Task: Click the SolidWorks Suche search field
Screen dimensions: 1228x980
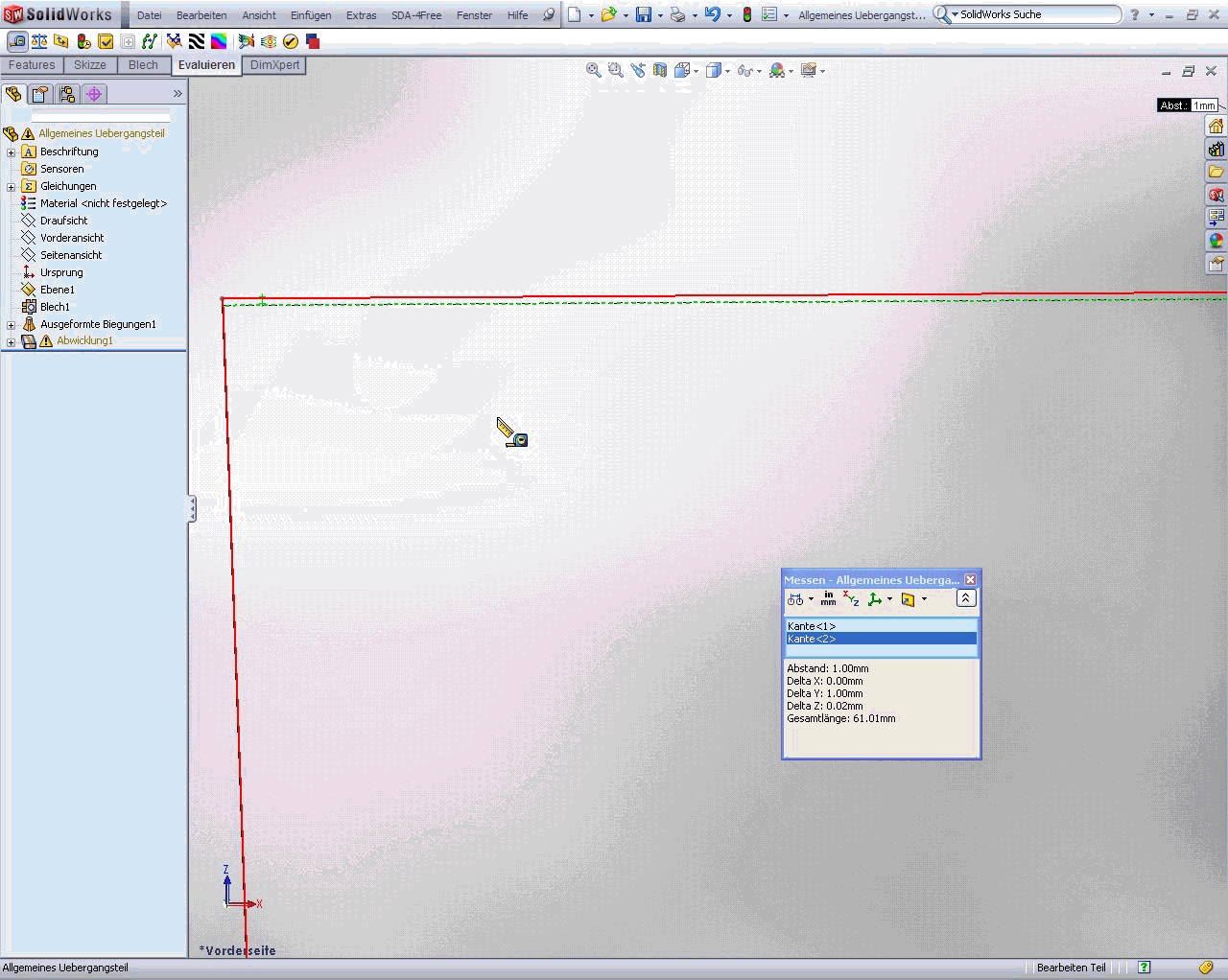Action: 1036,14
